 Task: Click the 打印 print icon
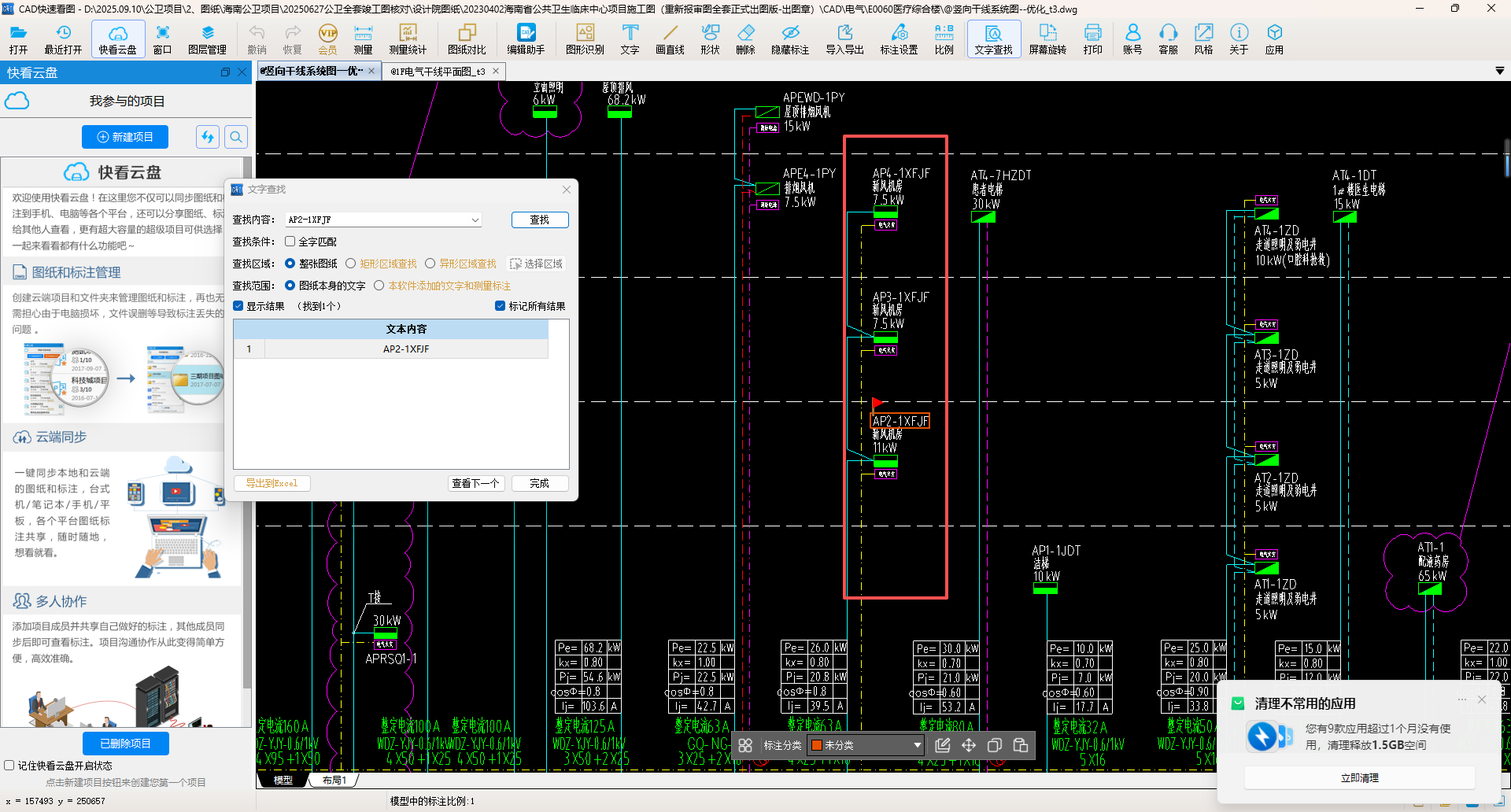pyautogui.click(x=1092, y=39)
